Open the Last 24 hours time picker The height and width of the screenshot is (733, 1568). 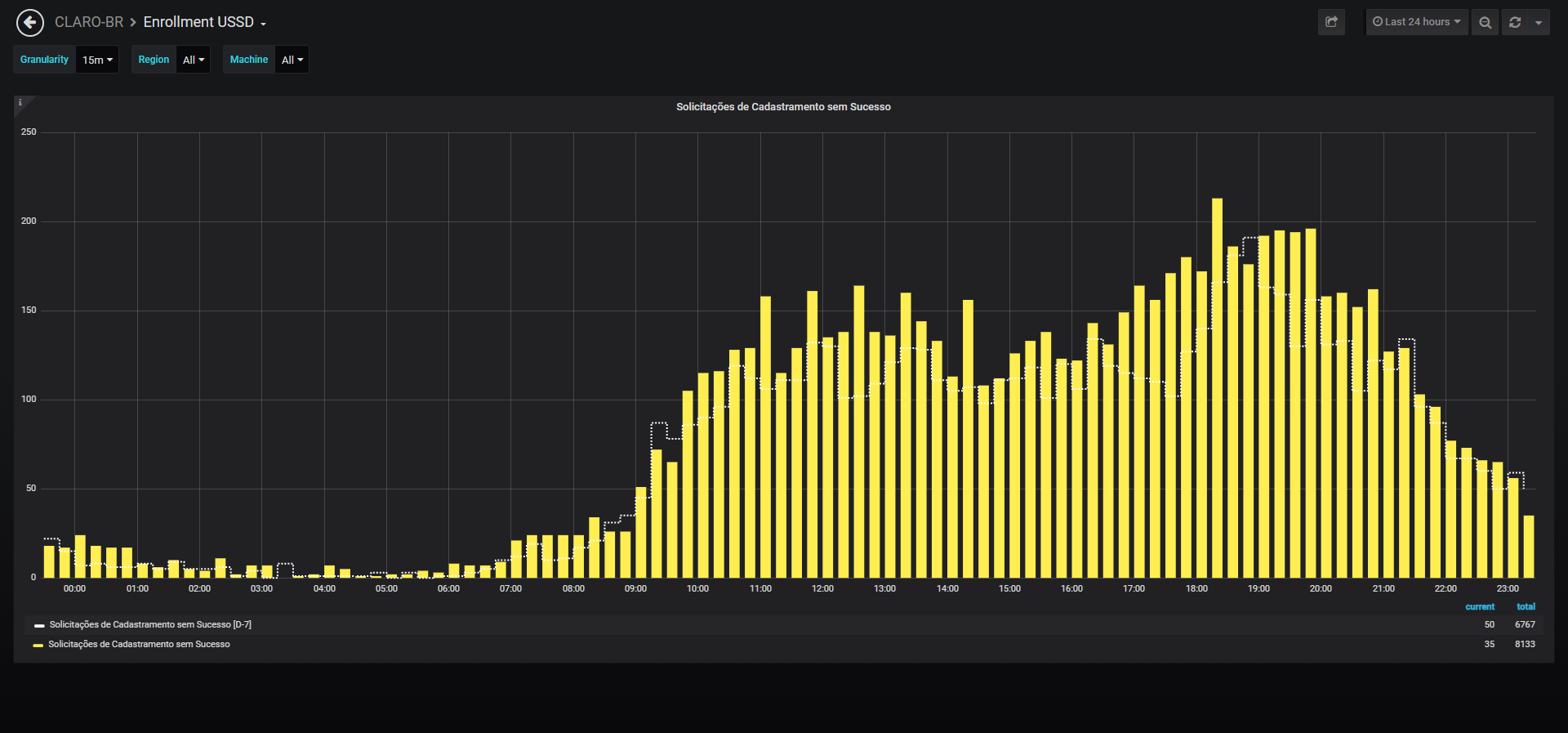1417,22
